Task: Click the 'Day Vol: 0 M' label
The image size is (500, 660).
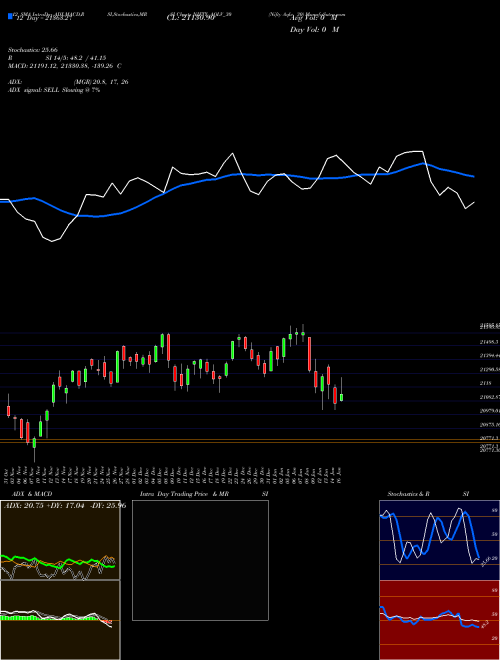Action: [x=314, y=30]
